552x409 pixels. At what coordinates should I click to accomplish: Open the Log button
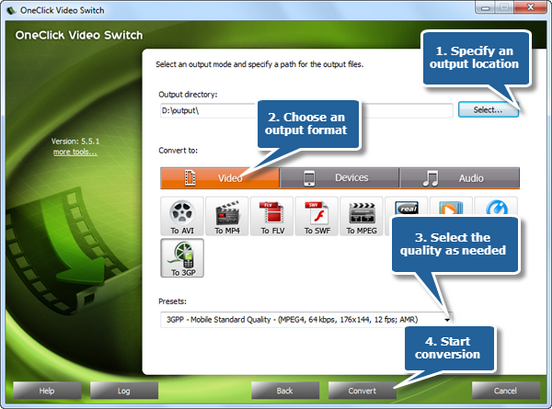(124, 391)
